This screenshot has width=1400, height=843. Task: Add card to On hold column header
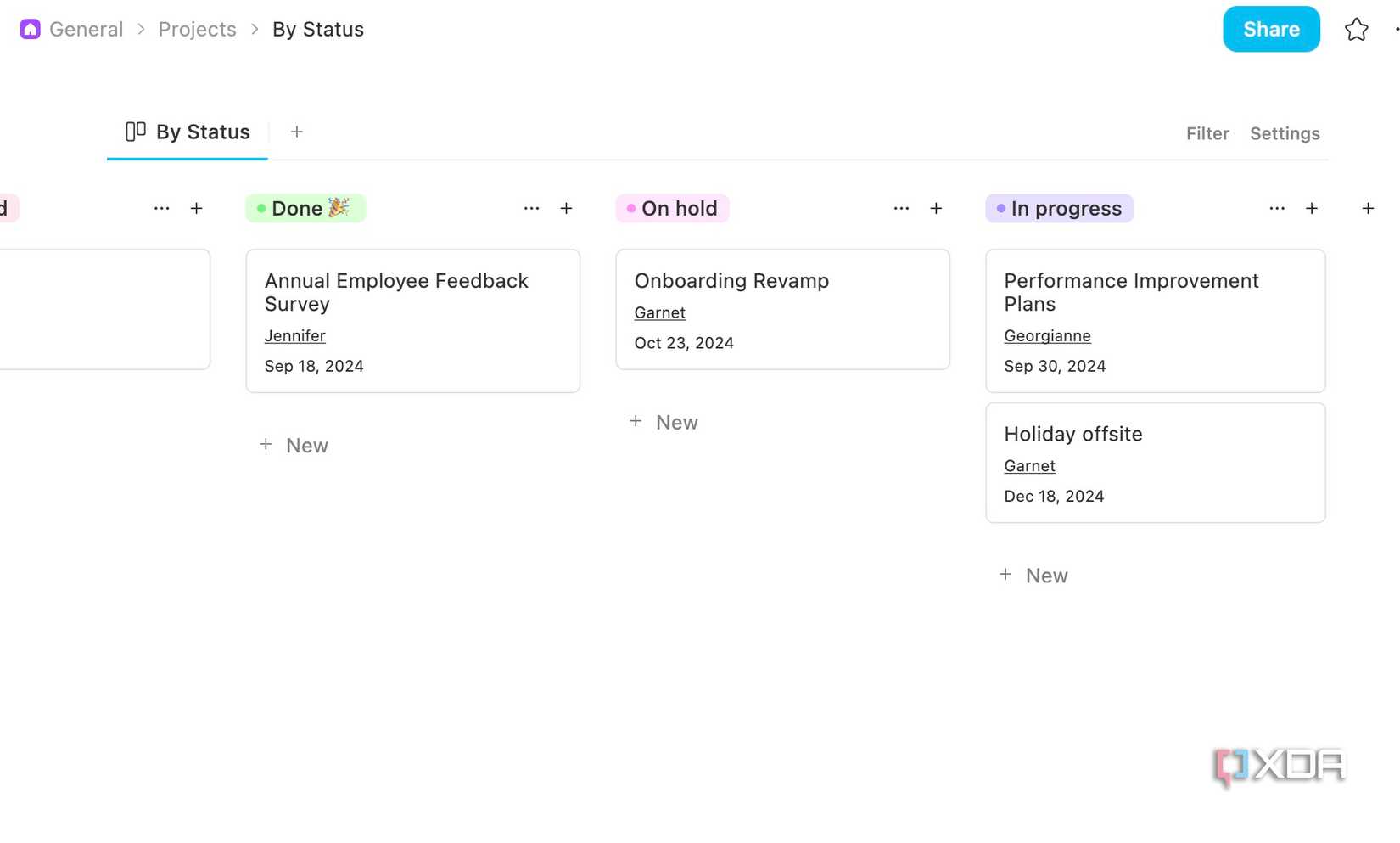tap(936, 209)
